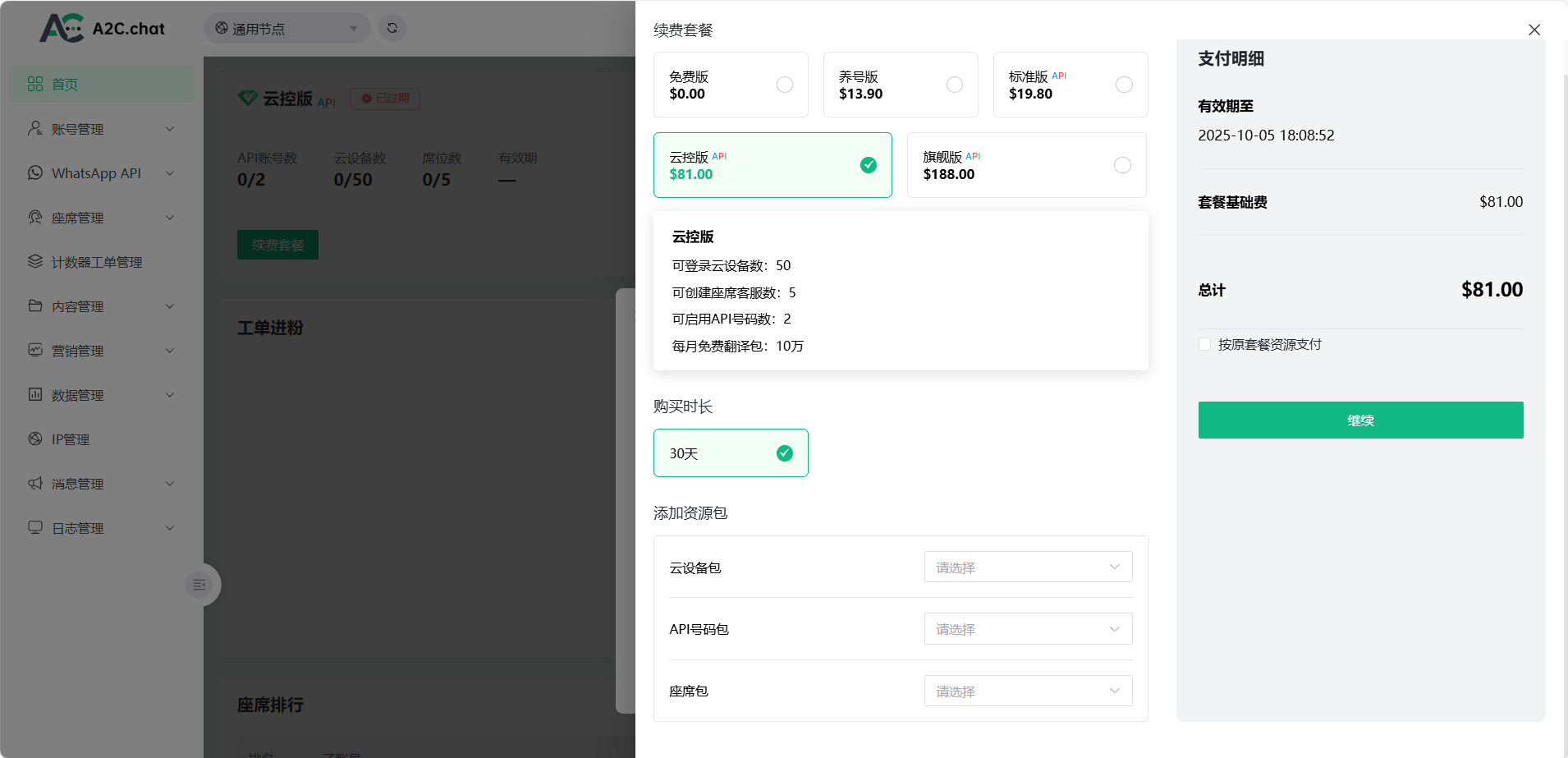Click the IP管理 globe icon

point(35,439)
